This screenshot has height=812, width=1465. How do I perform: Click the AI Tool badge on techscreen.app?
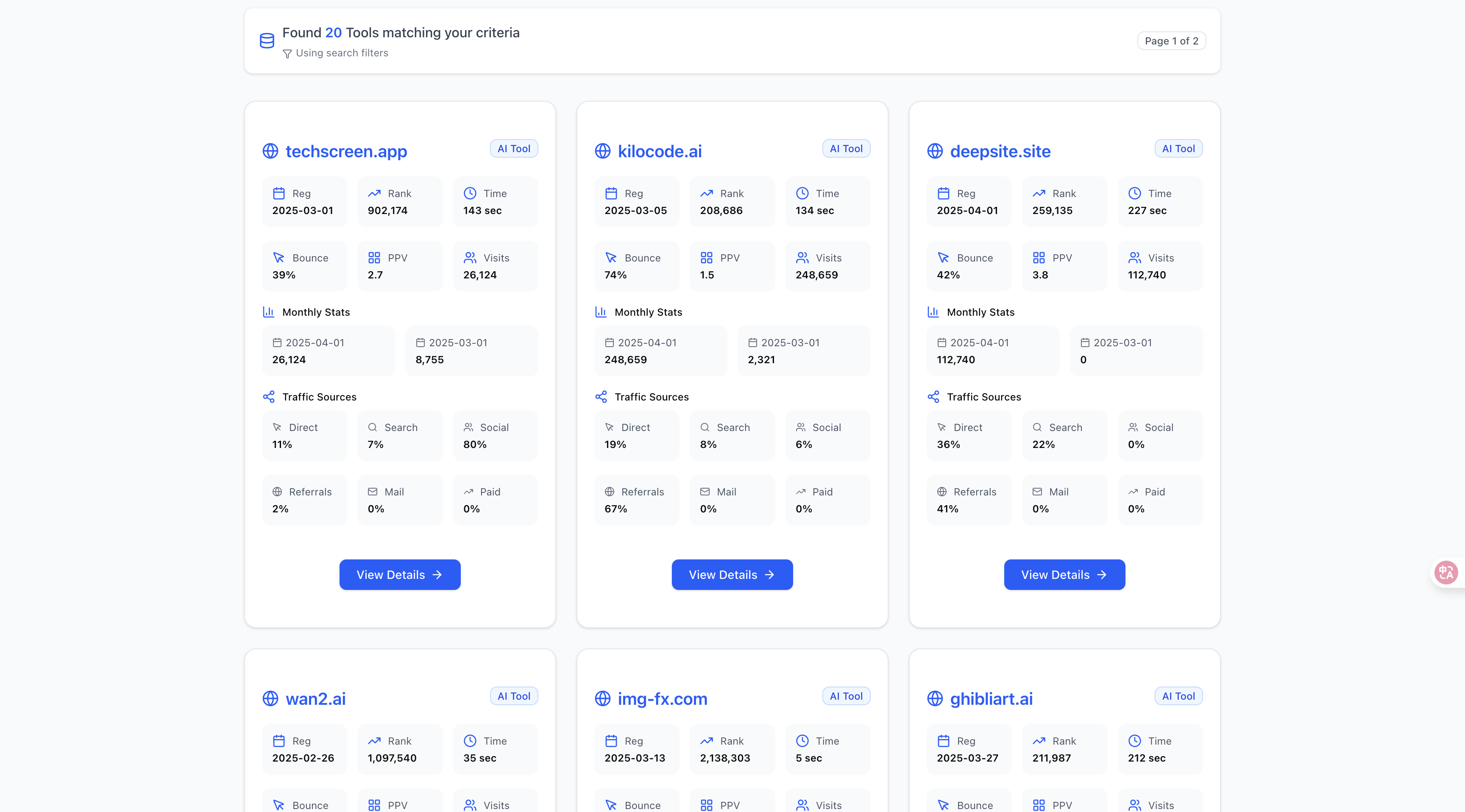pyautogui.click(x=513, y=148)
